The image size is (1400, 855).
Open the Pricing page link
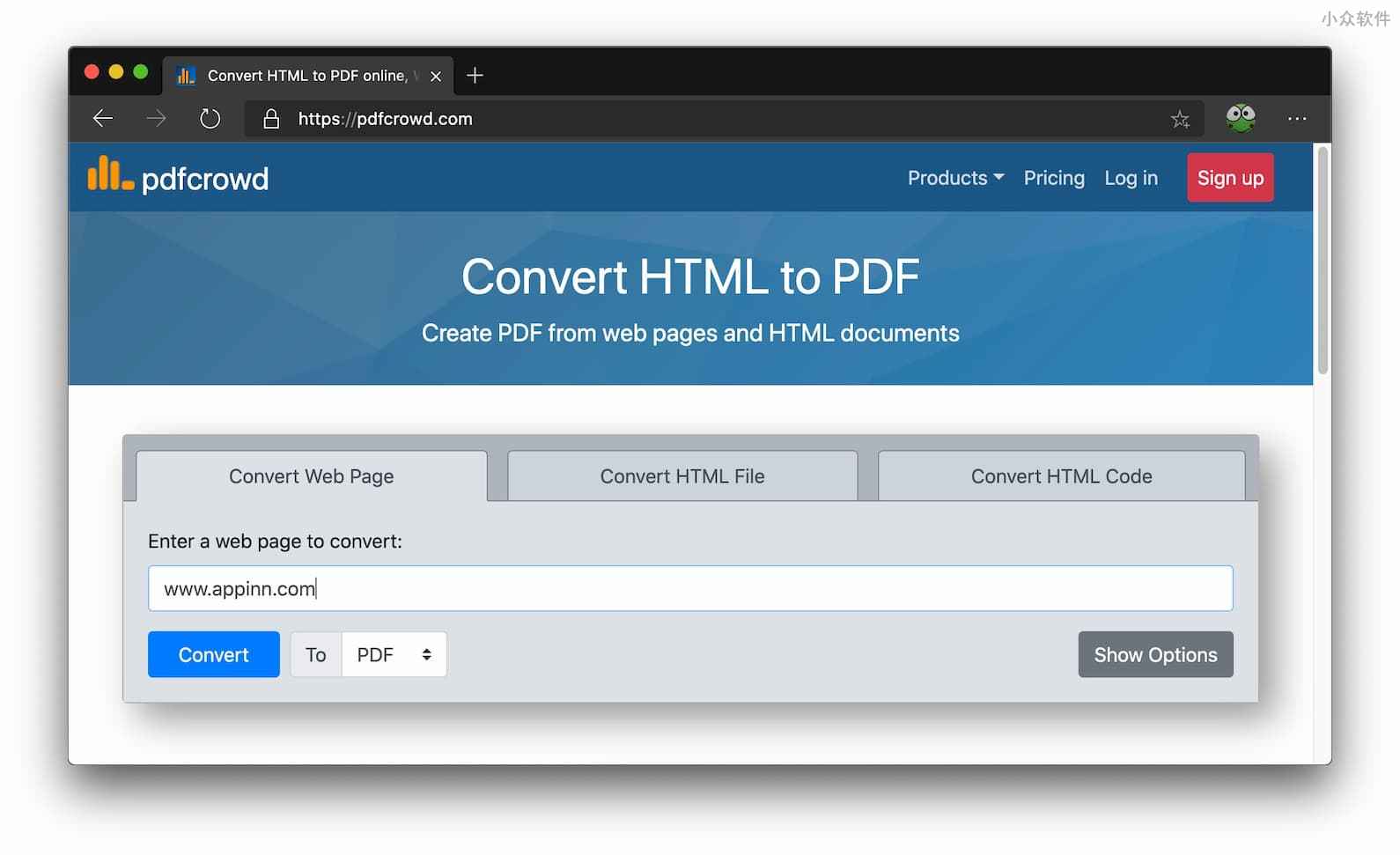[x=1054, y=178]
